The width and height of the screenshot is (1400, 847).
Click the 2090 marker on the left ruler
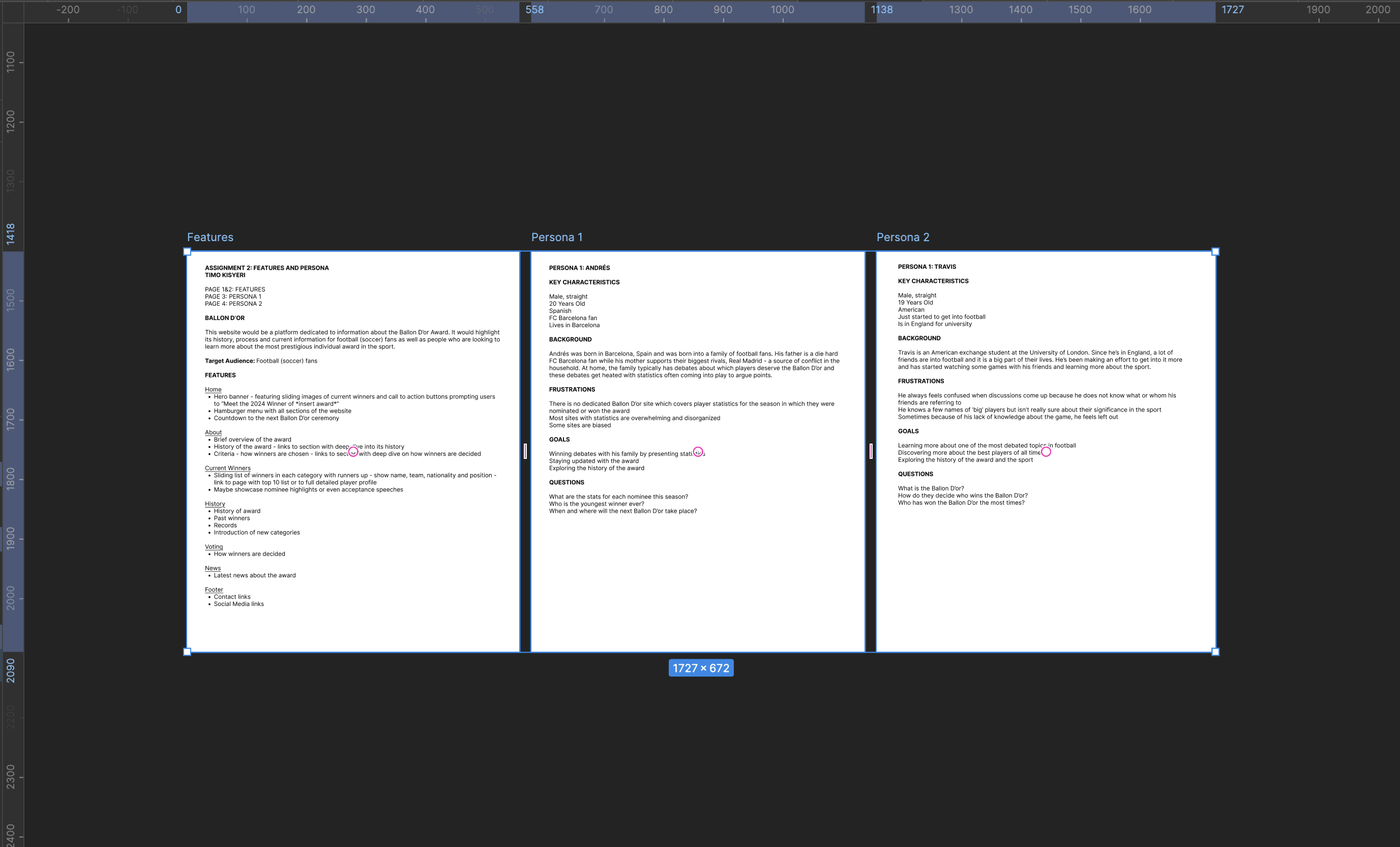(10, 670)
